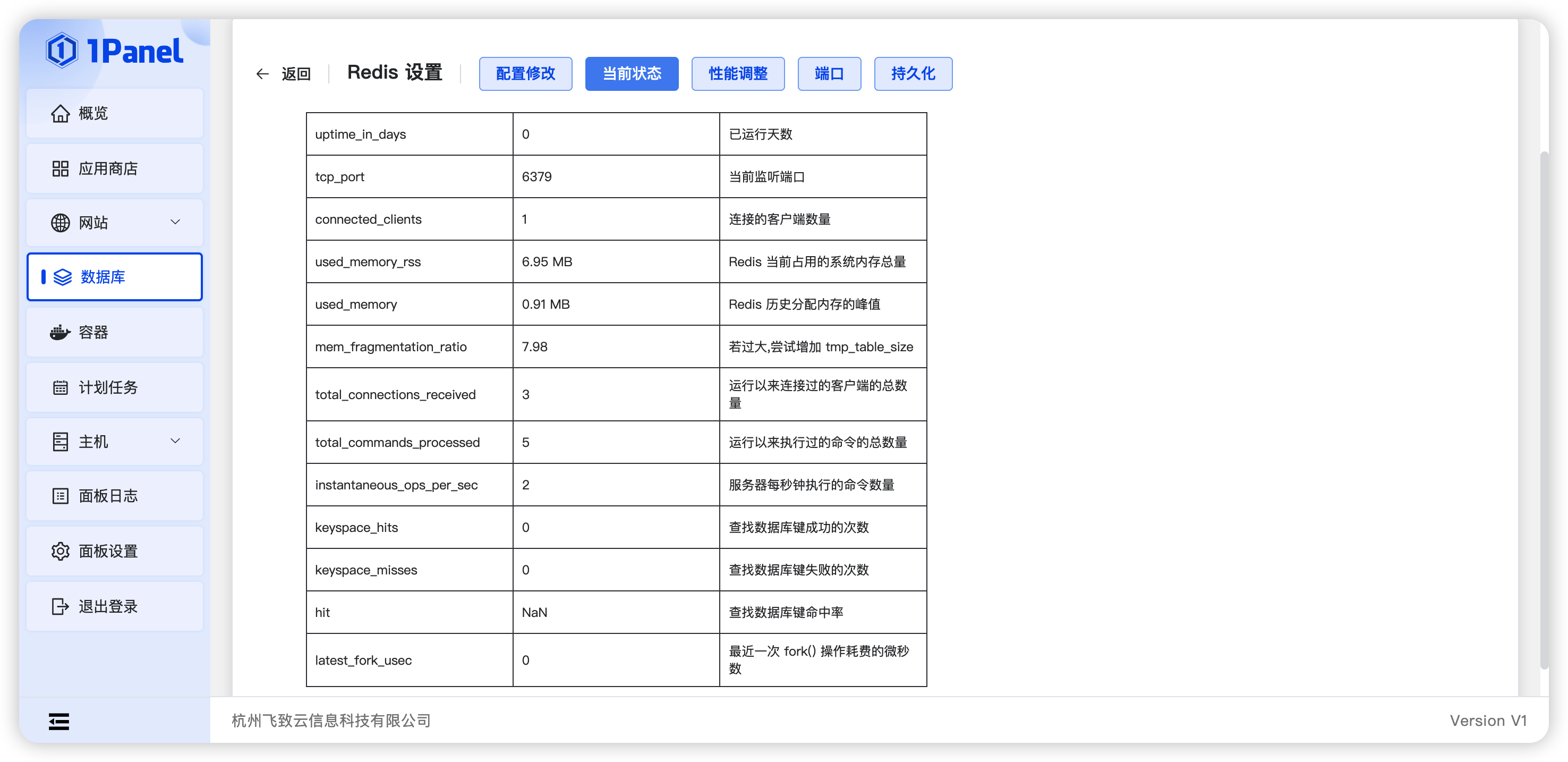Collapse sidebar with the bottom menu icon

(x=59, y=722)
